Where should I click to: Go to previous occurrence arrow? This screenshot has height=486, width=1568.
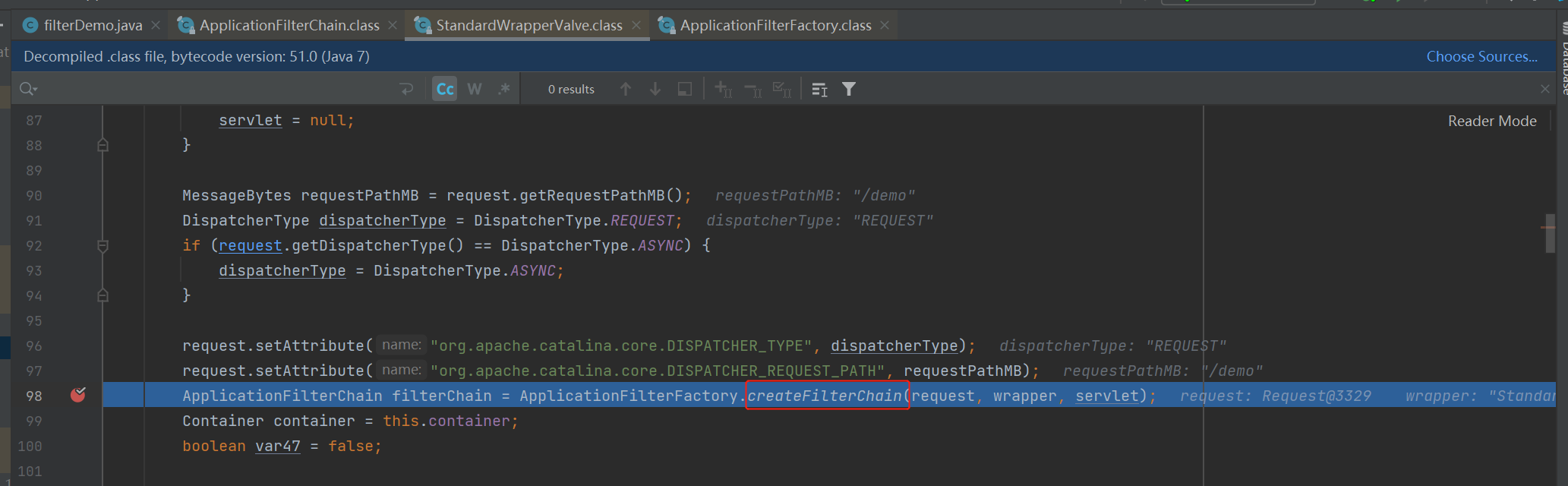pos(626,90)
